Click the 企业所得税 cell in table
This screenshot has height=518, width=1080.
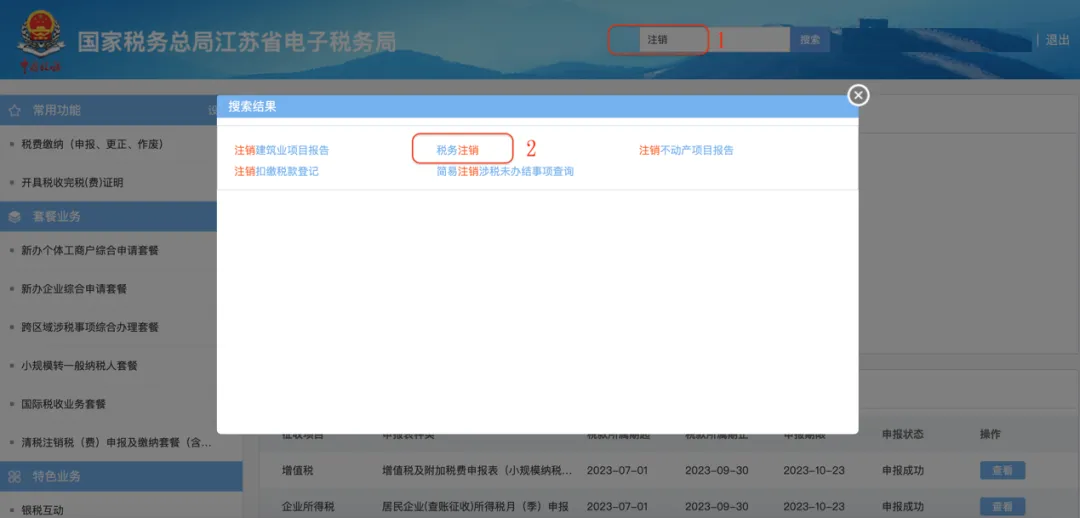point(308,507)
